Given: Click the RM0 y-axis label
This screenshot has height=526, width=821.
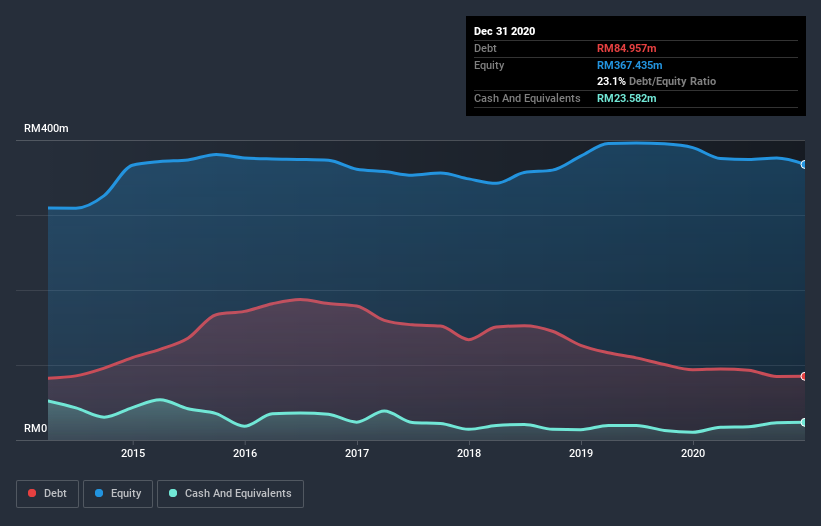Looking at the screenshot, I should click(36, 428).
